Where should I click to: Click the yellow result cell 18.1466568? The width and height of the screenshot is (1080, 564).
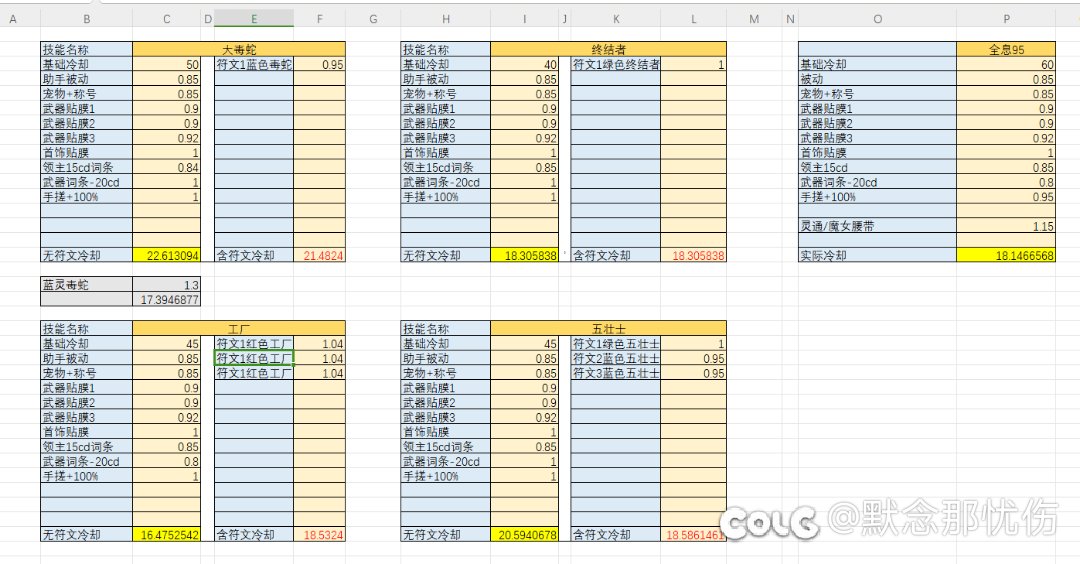click(x=1006, y=255)
